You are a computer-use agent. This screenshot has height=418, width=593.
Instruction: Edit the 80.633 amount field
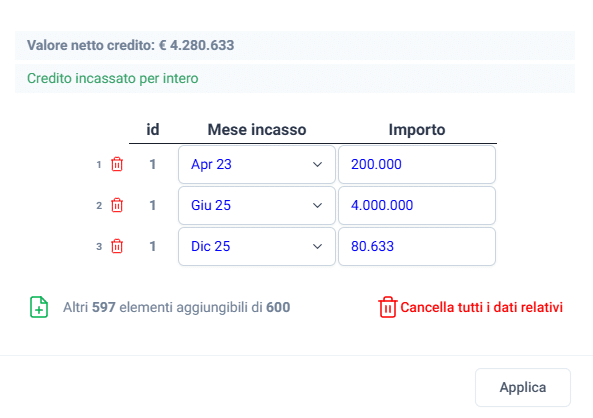417,246
